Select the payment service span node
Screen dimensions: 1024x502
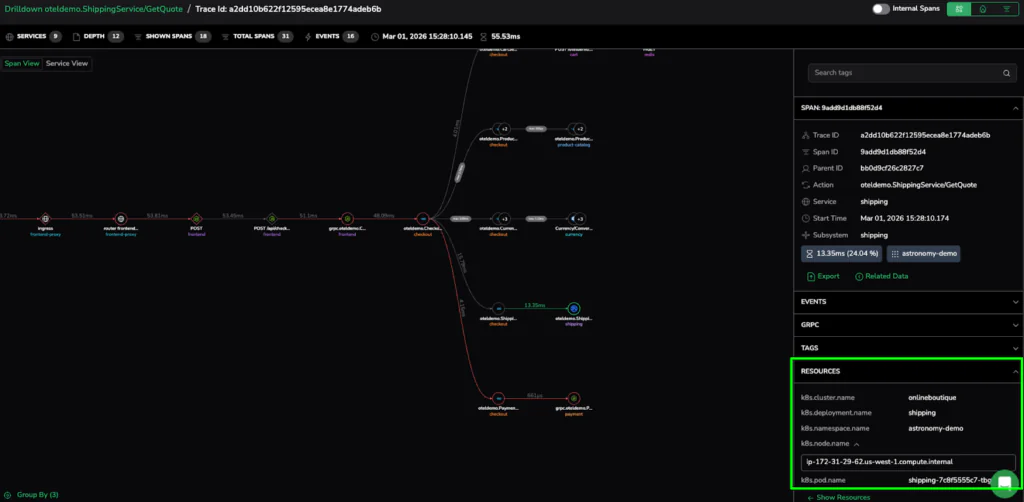click(x=574, y=398)
